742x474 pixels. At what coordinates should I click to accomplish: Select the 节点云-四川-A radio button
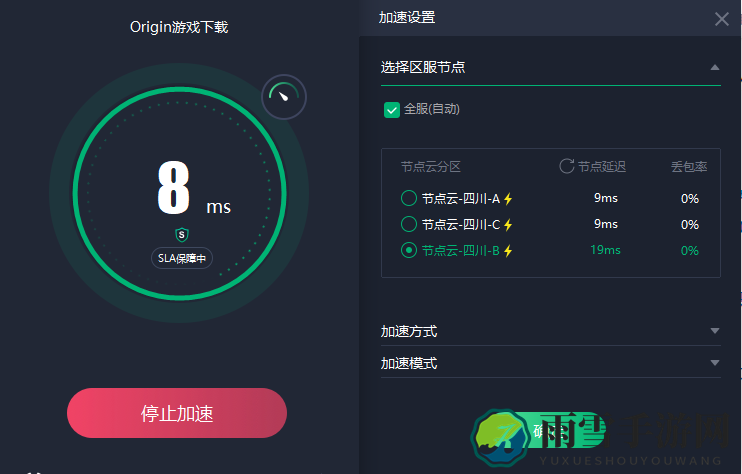409,198
